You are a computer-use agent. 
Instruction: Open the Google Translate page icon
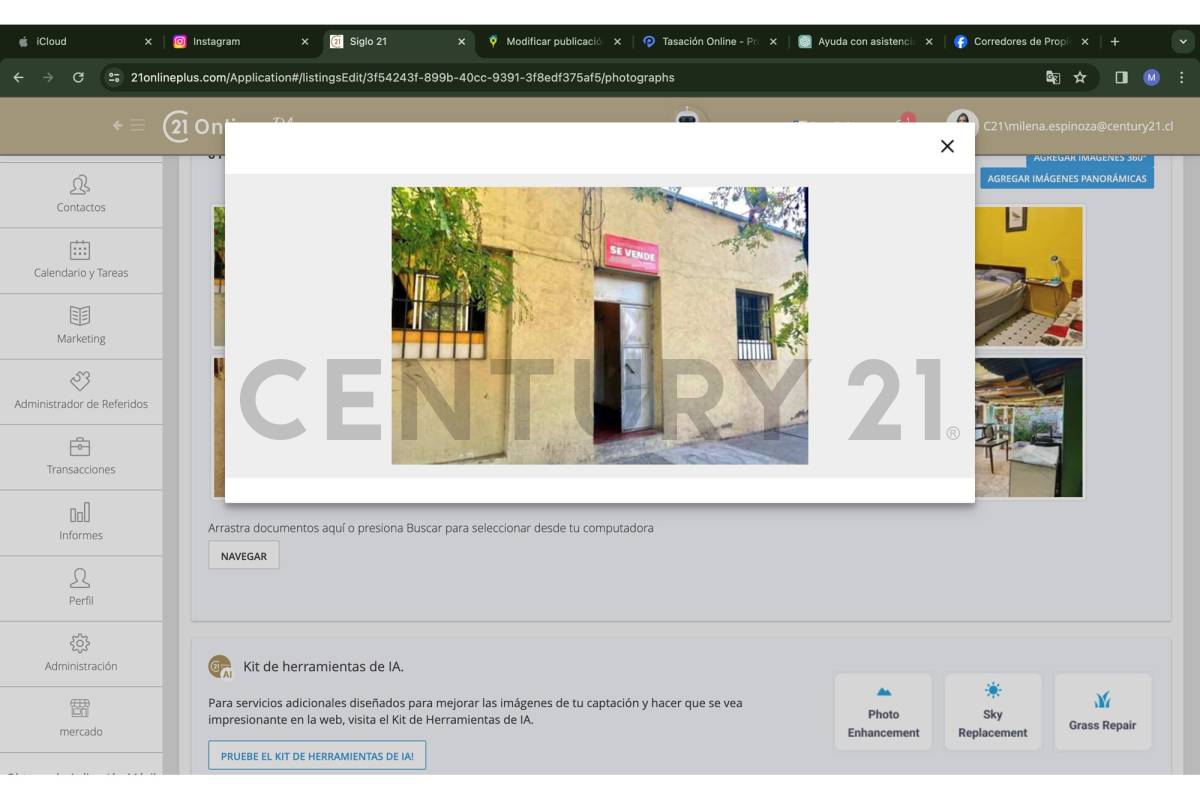click(x=1053, y=77)
